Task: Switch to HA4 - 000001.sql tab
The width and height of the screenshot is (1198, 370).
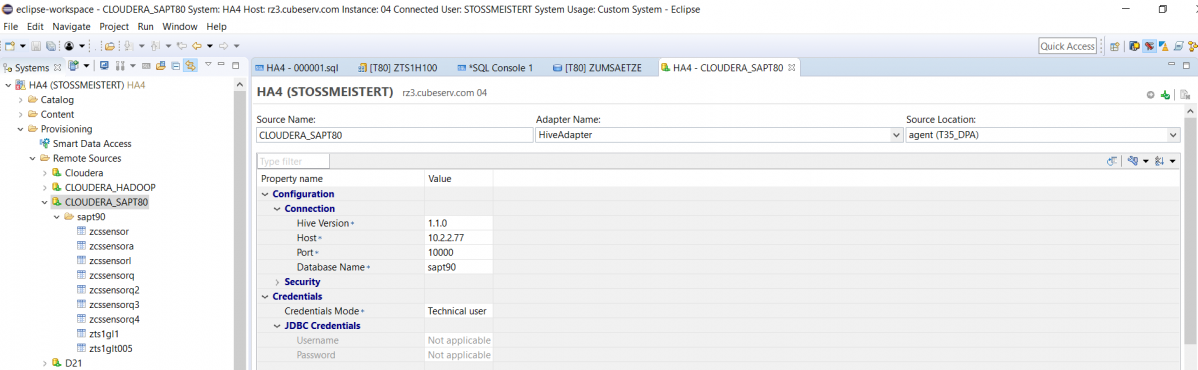Action: [296, 67]
